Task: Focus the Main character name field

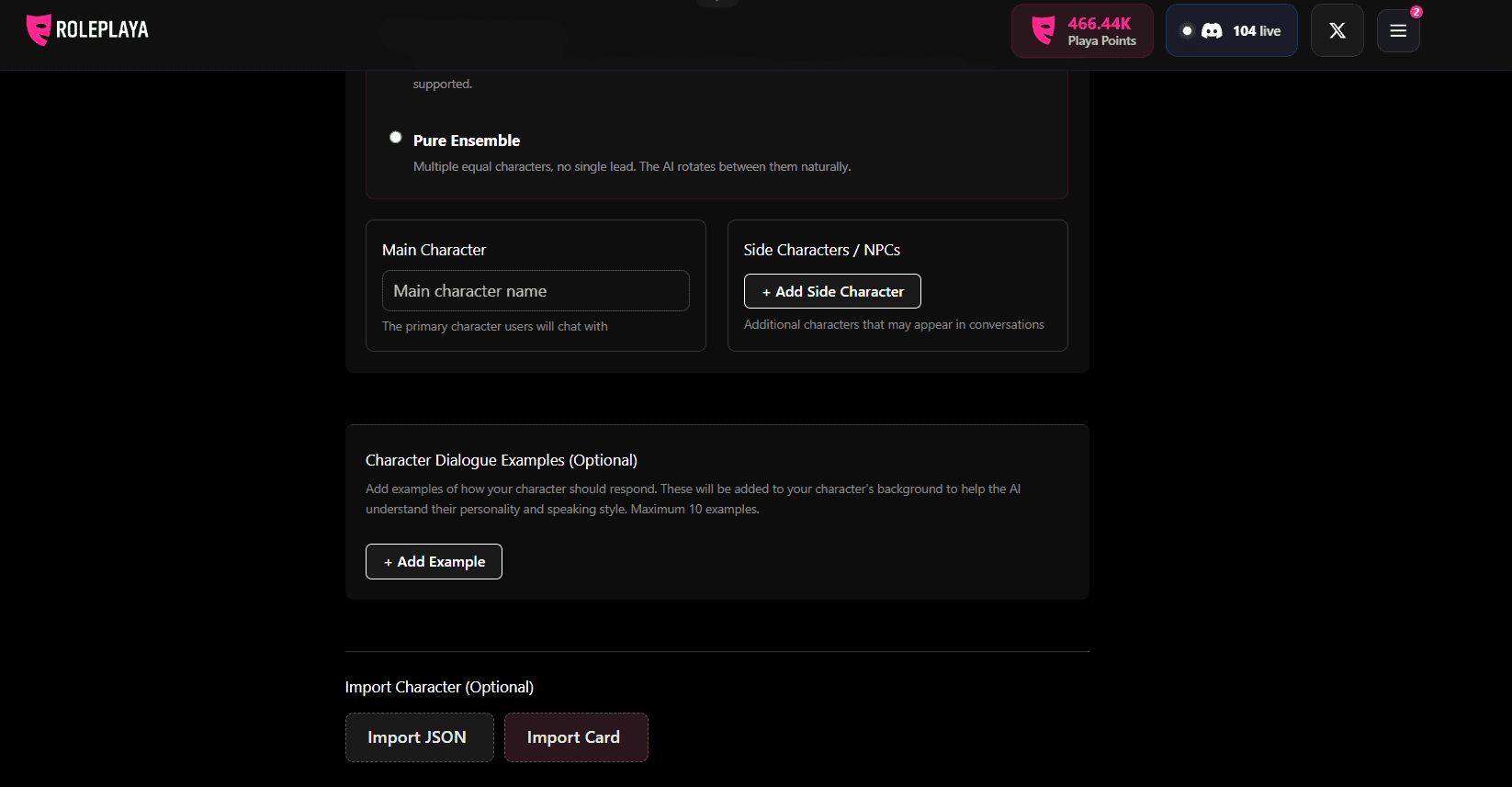Action: coord(536,291)
